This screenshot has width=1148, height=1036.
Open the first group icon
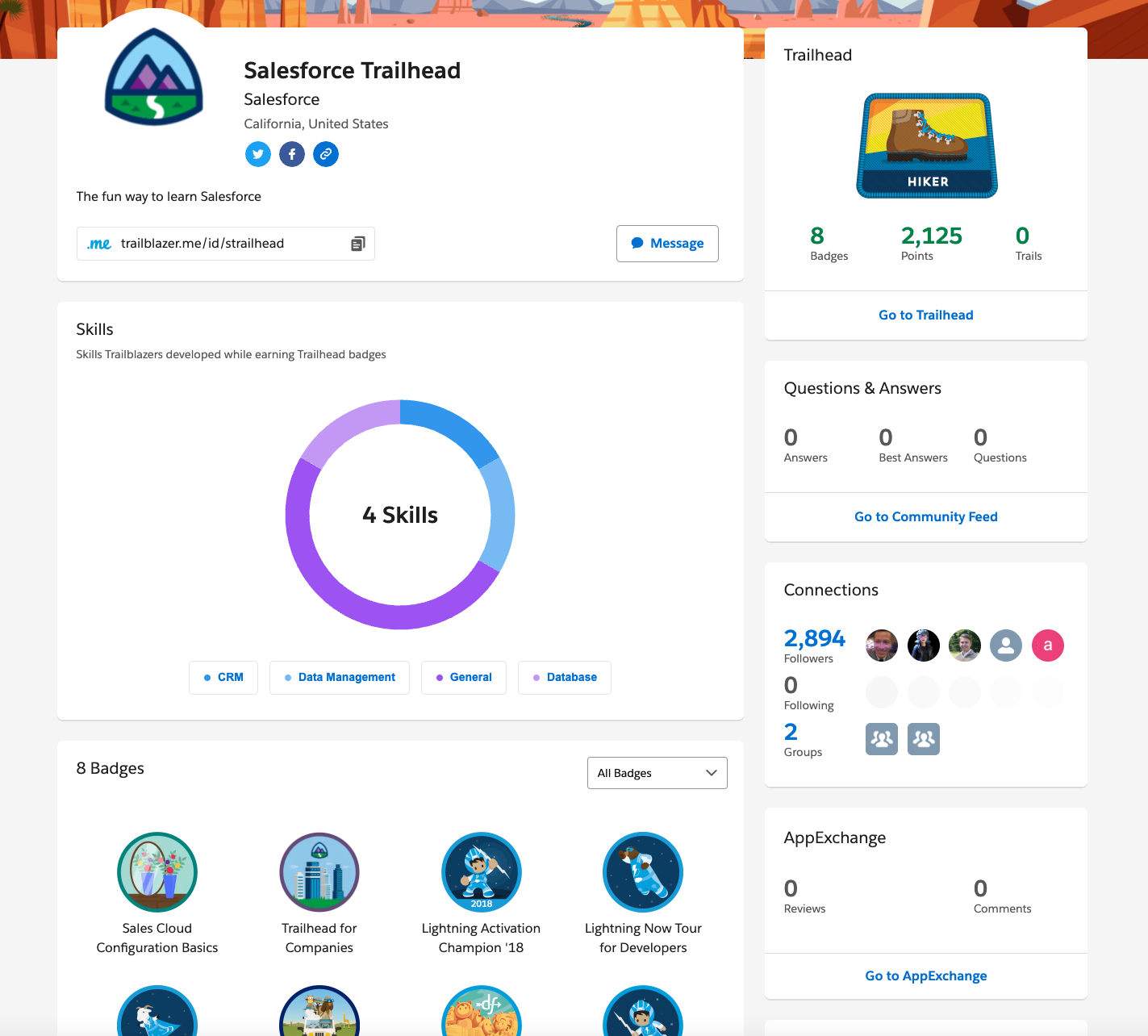point(882,739)
